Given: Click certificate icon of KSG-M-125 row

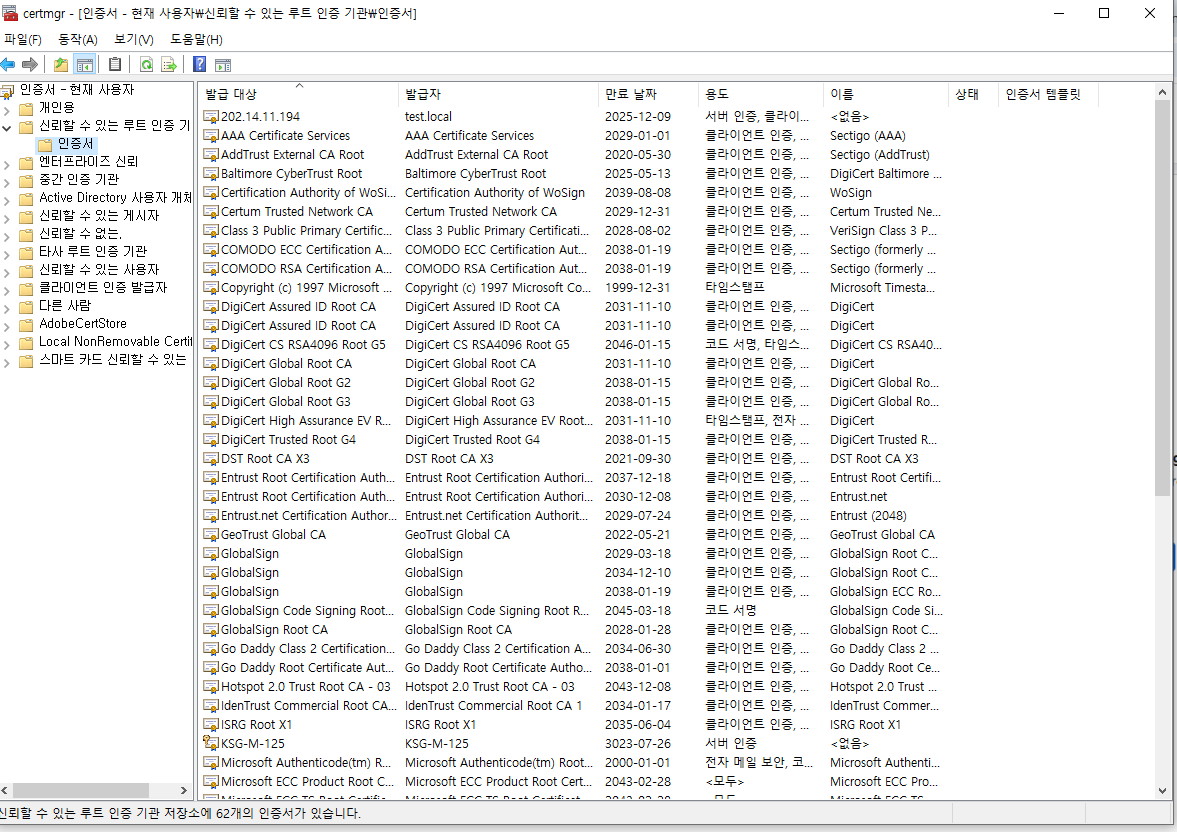Looking at the screenshot, I should [x=211, y=743].
